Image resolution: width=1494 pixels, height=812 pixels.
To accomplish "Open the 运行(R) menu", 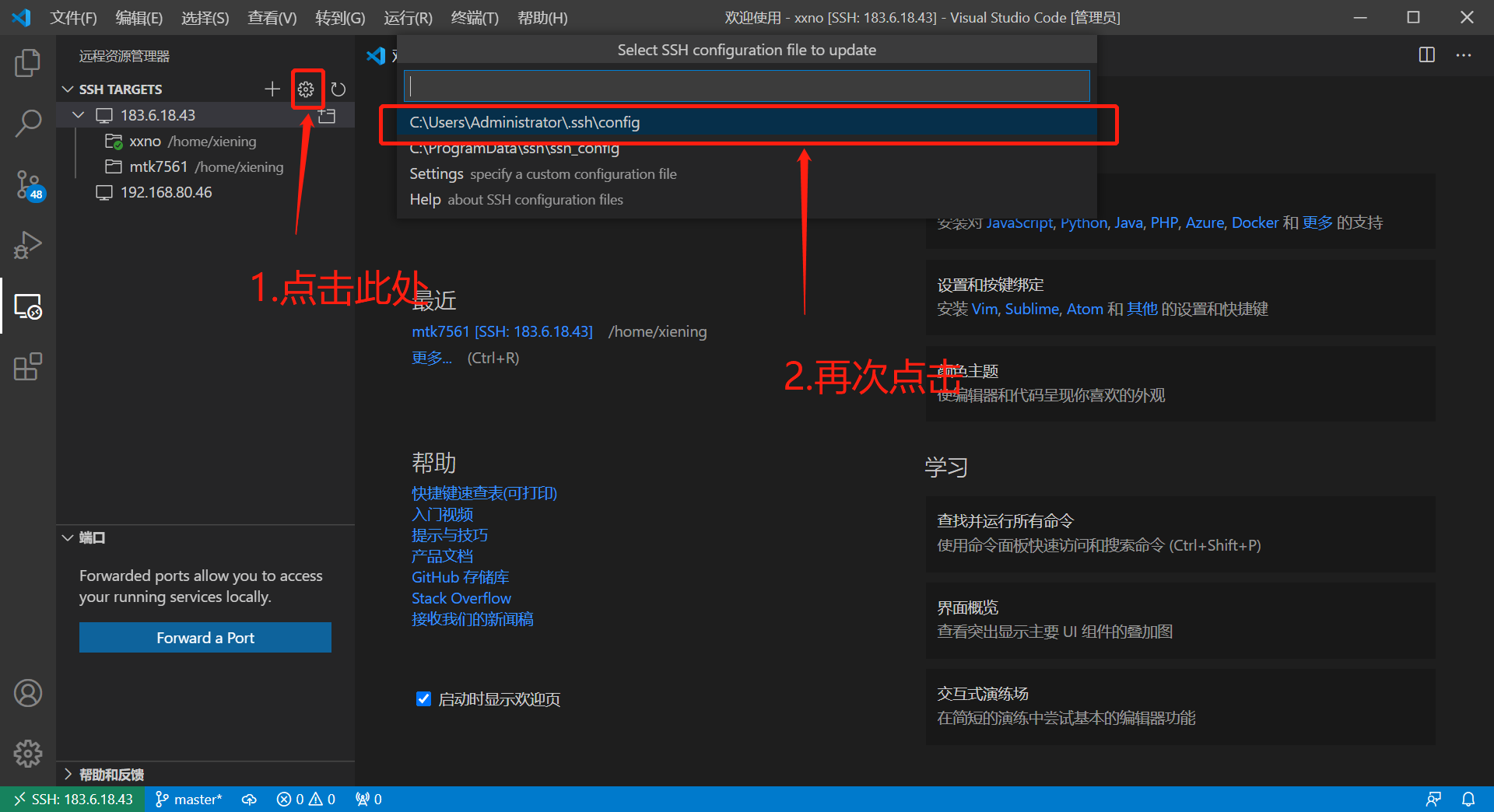I will coord(408,17).
